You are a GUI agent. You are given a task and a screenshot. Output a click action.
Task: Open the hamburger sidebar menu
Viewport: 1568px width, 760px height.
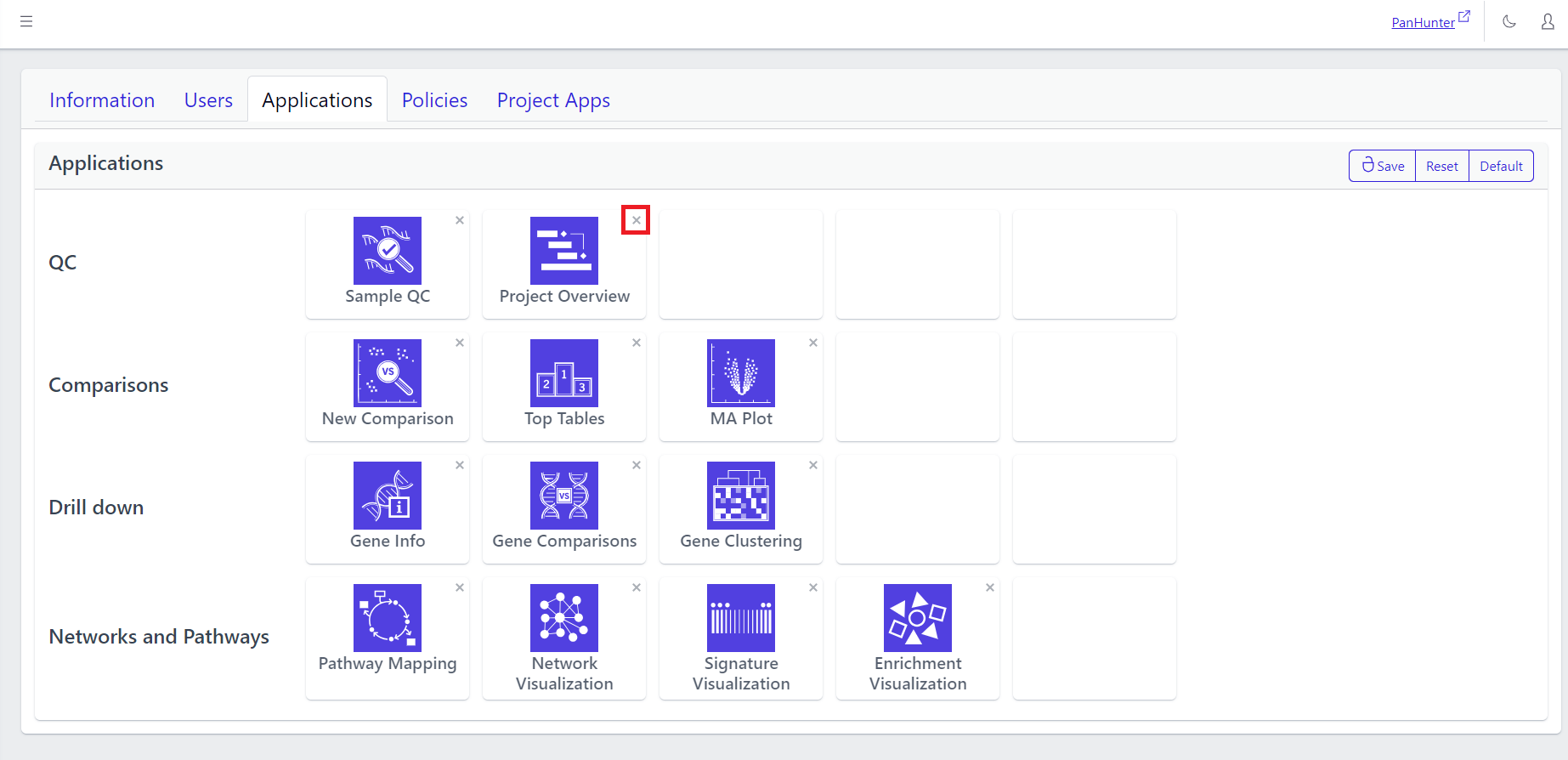pyautogui.click(x=26, y=22)
